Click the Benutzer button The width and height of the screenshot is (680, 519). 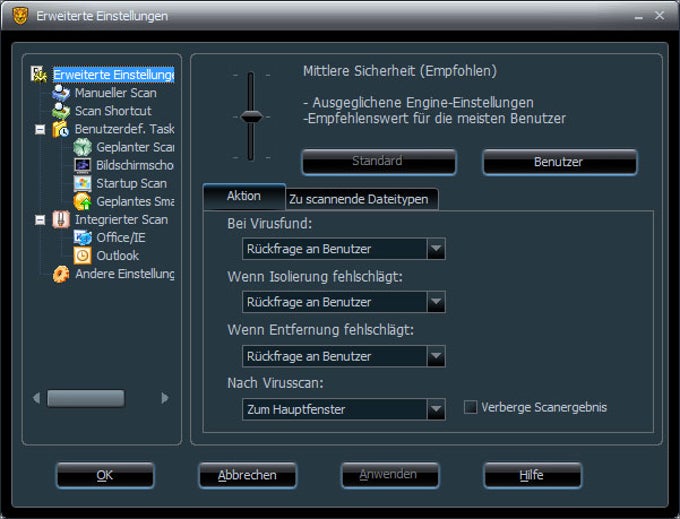click(560, 162)
